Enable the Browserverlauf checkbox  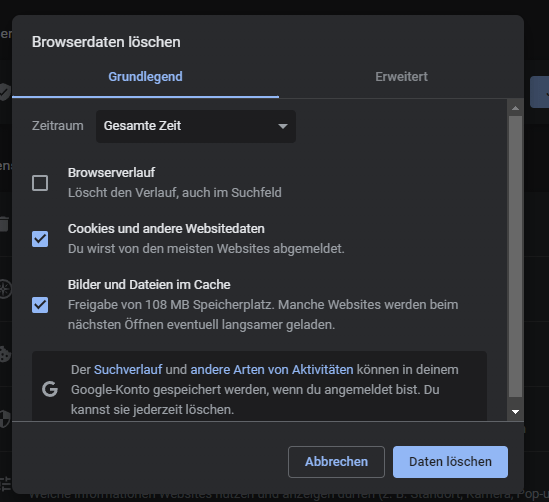(x=40, y=183)
